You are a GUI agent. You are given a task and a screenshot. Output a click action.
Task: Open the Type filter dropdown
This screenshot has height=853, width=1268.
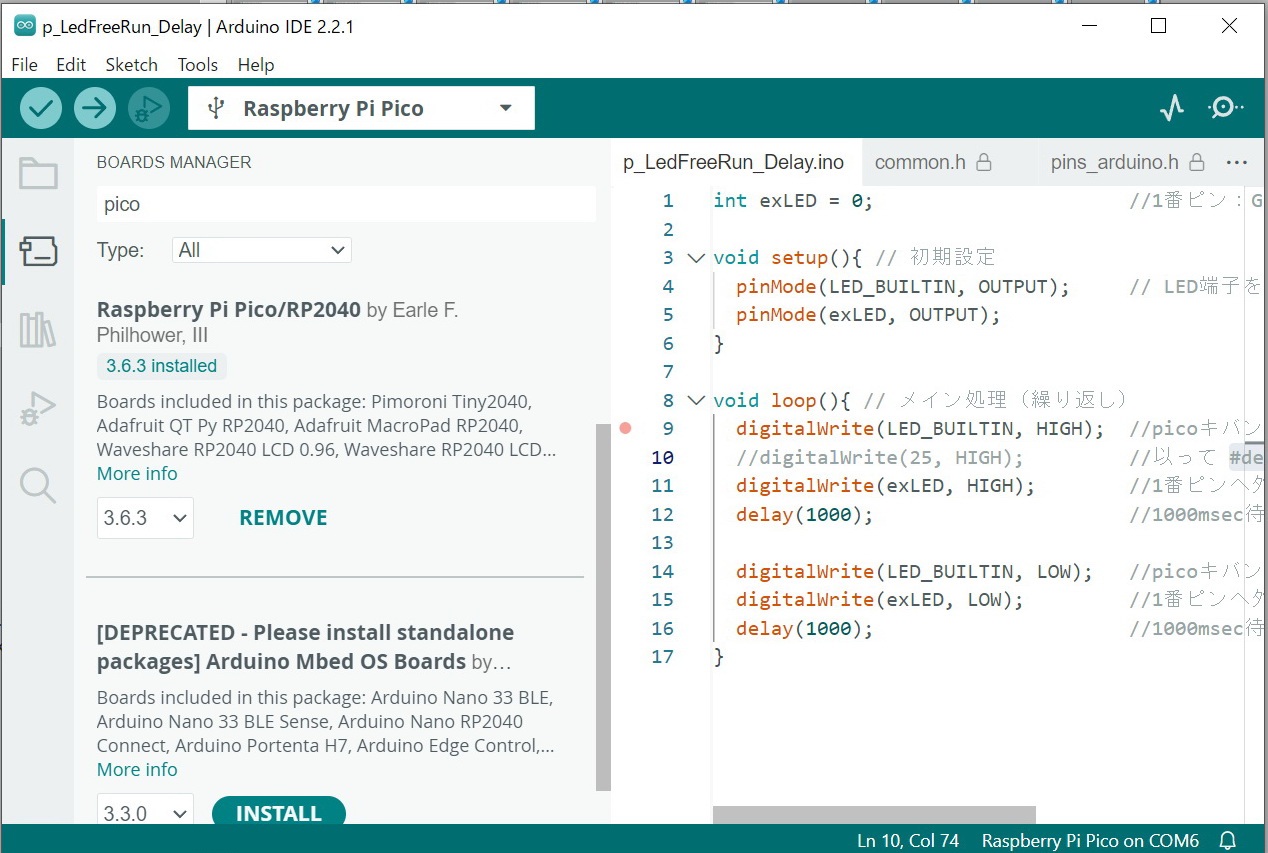(262, 250)
